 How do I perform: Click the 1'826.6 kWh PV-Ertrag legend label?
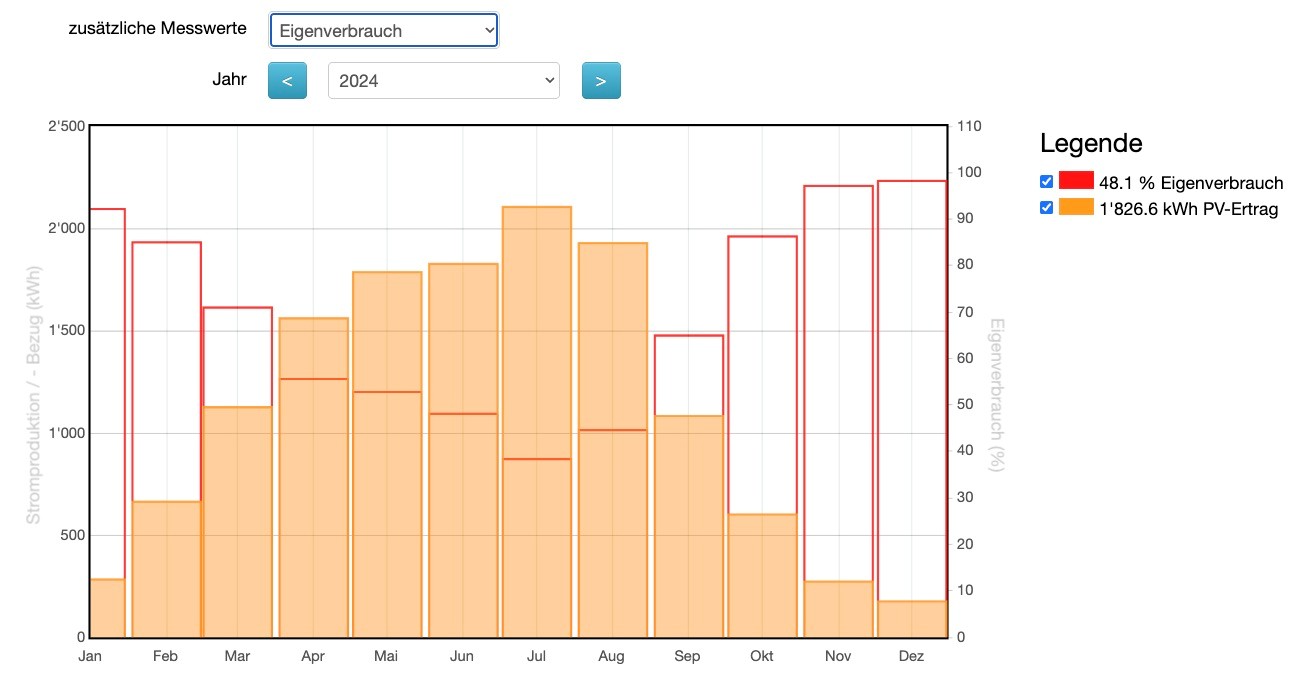click(x=1188, y=209)
